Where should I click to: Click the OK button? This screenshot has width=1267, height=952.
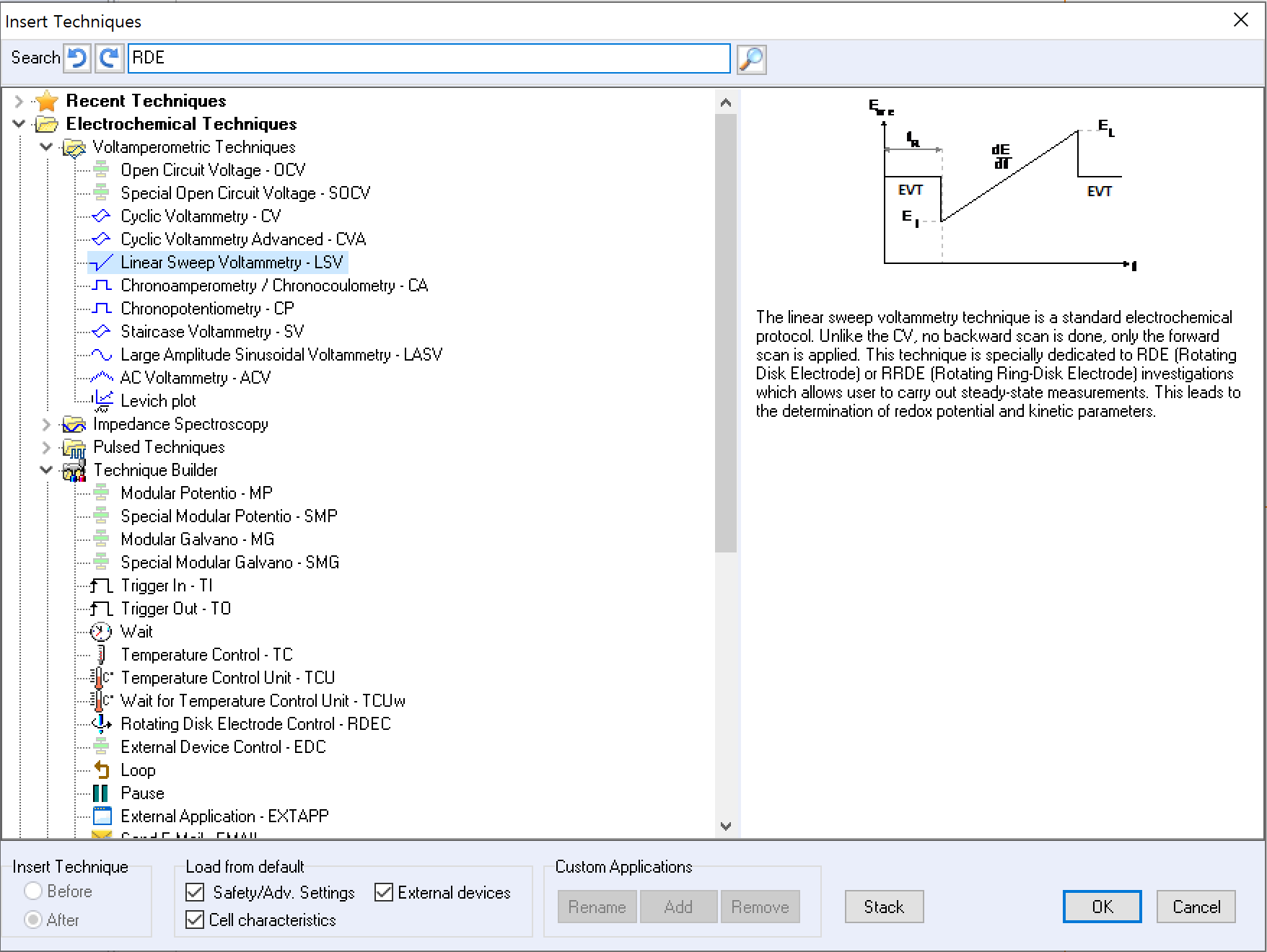point(1102,907)
